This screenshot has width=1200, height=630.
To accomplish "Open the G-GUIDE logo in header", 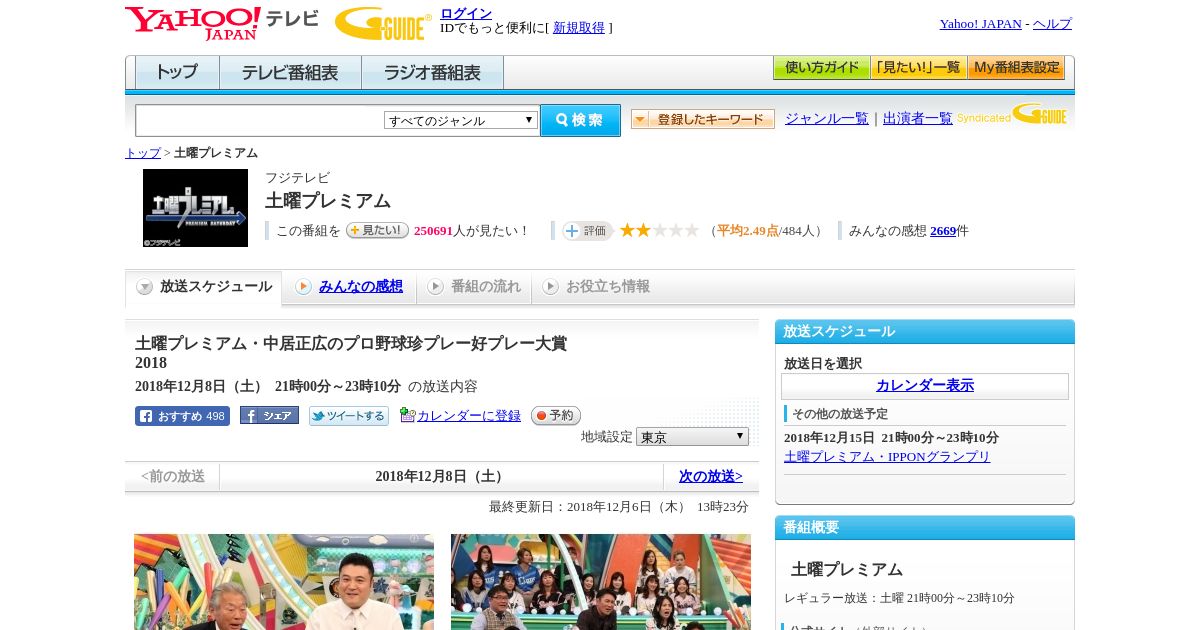I will (383, 24).
